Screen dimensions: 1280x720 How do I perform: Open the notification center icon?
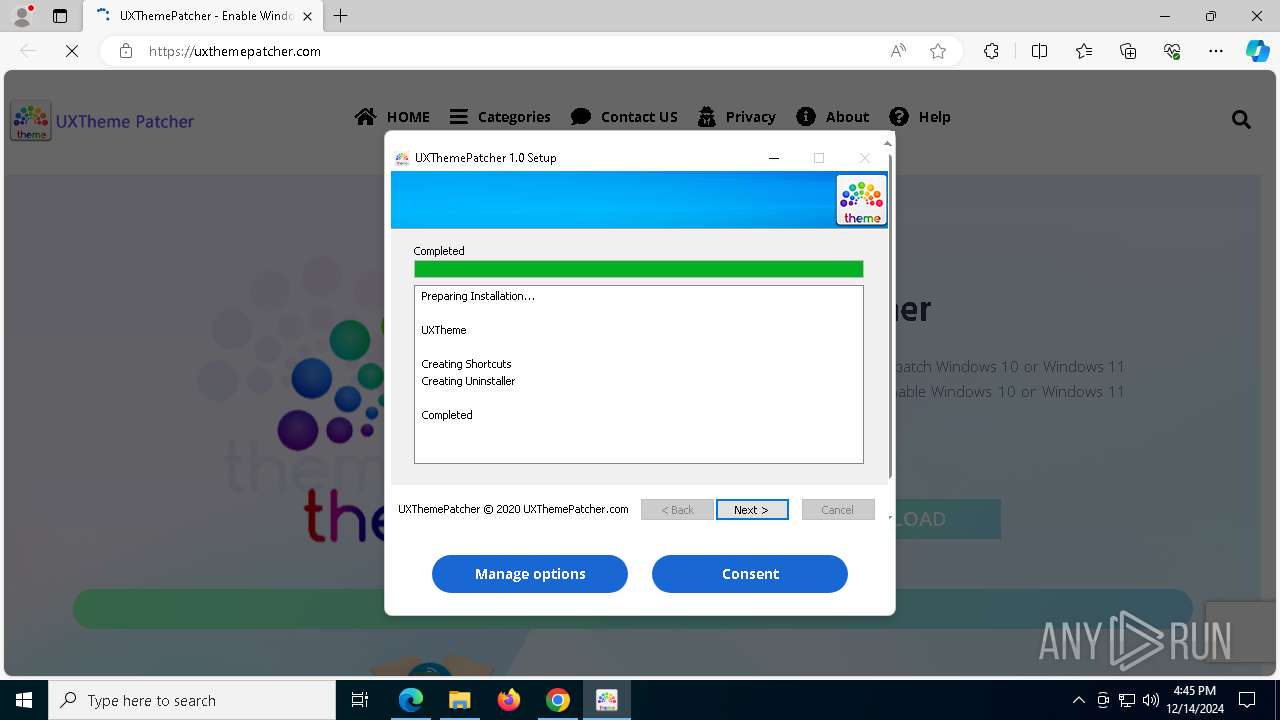(1247, 700)
